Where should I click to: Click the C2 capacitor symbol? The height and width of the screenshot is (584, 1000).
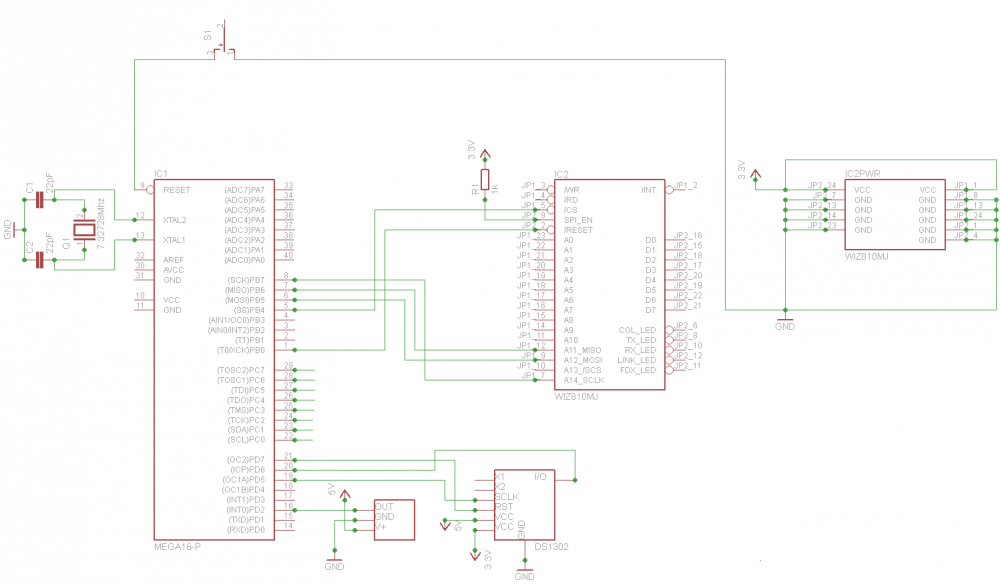point(40,260)
